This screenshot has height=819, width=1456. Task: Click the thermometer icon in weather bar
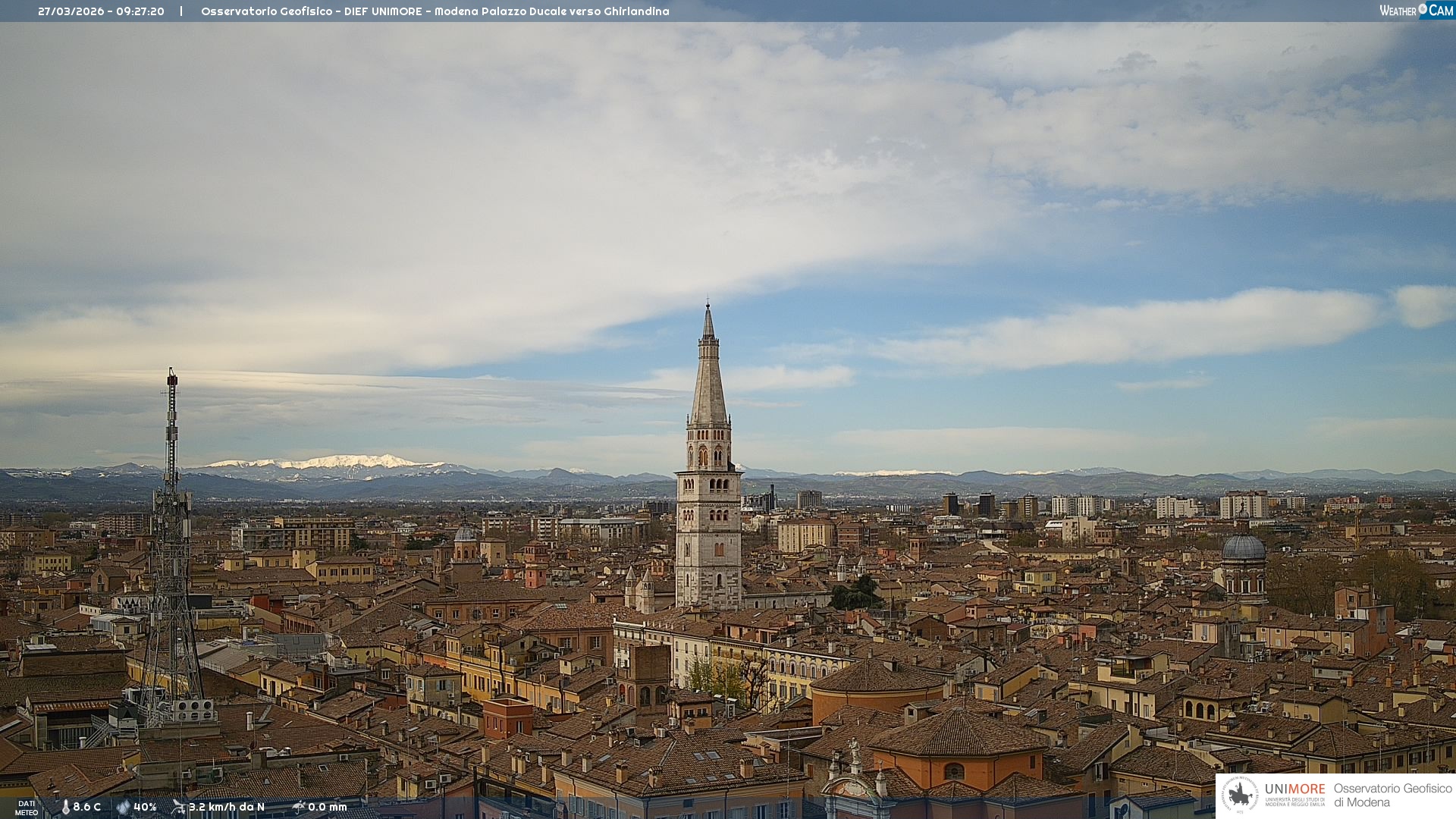click(x=65, y=808)
